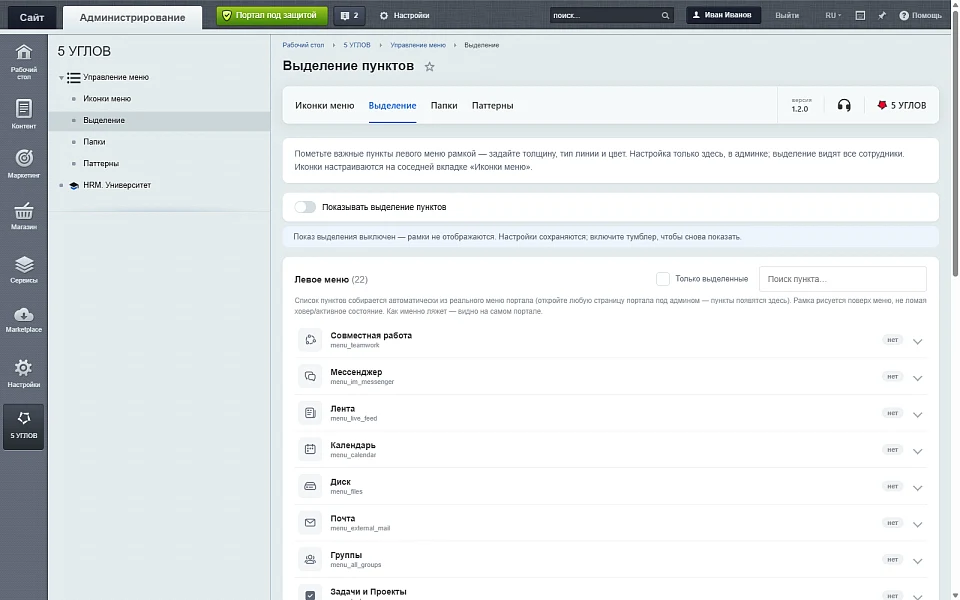Select Выделение in the left tree
The width and height of the screenshot is (960, 600).
104,121
